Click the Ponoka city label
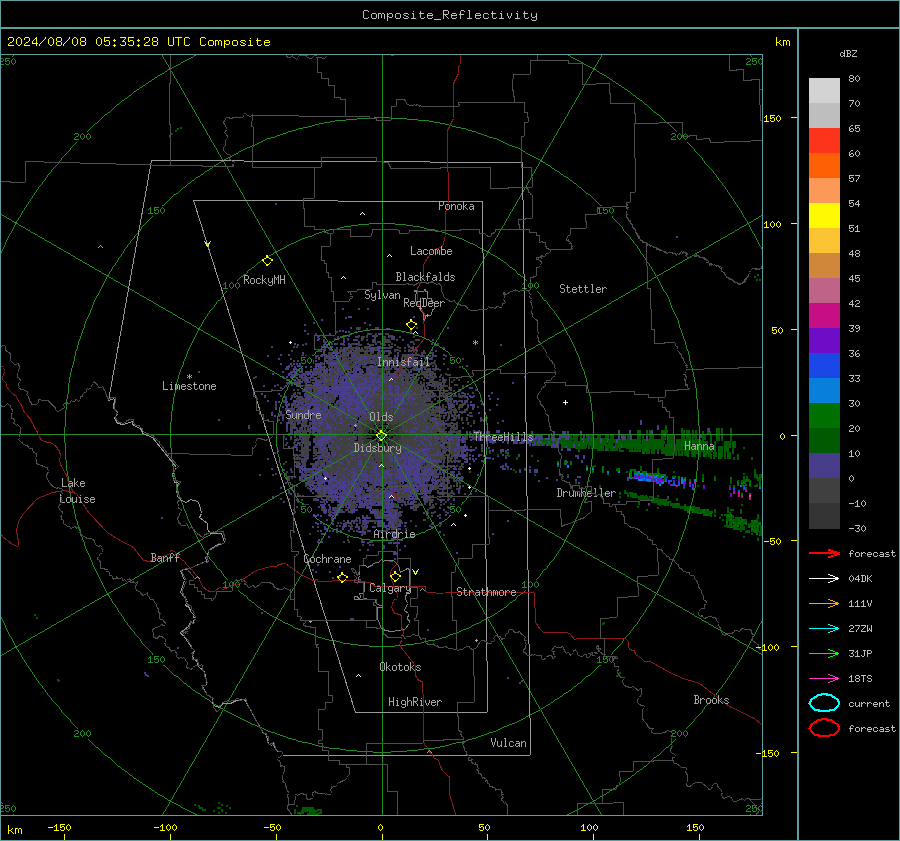Screen dimensions: 900x841 (x=456, y=206)
